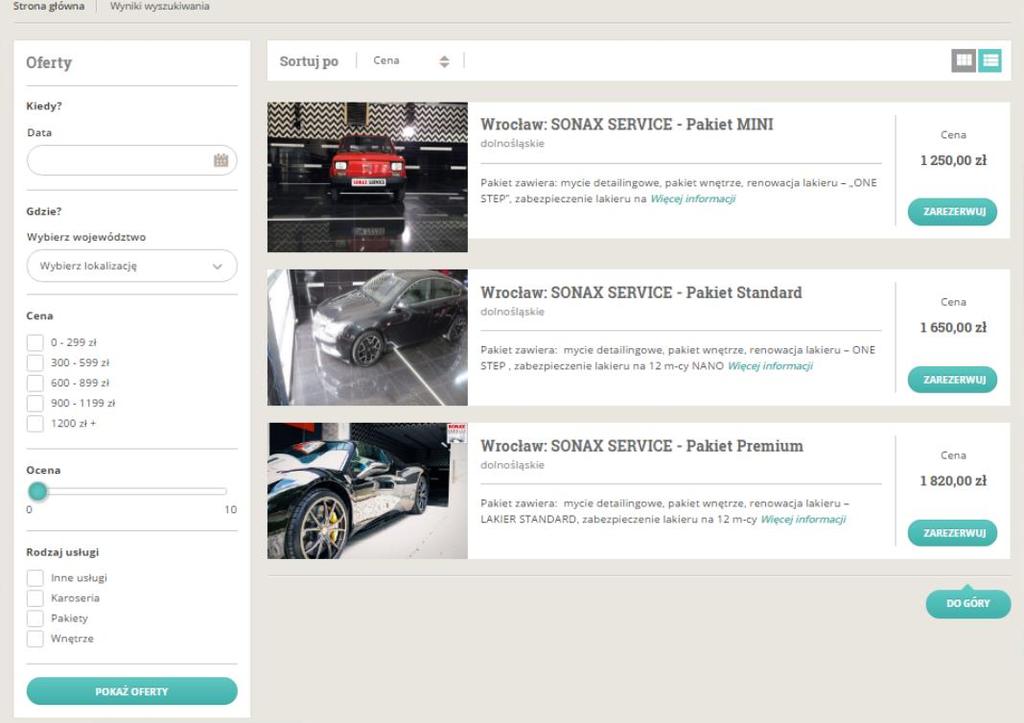Open the black sedan Pakiet Standard thumbnail
Screen dimensions: 1024x723
[367, 338]
